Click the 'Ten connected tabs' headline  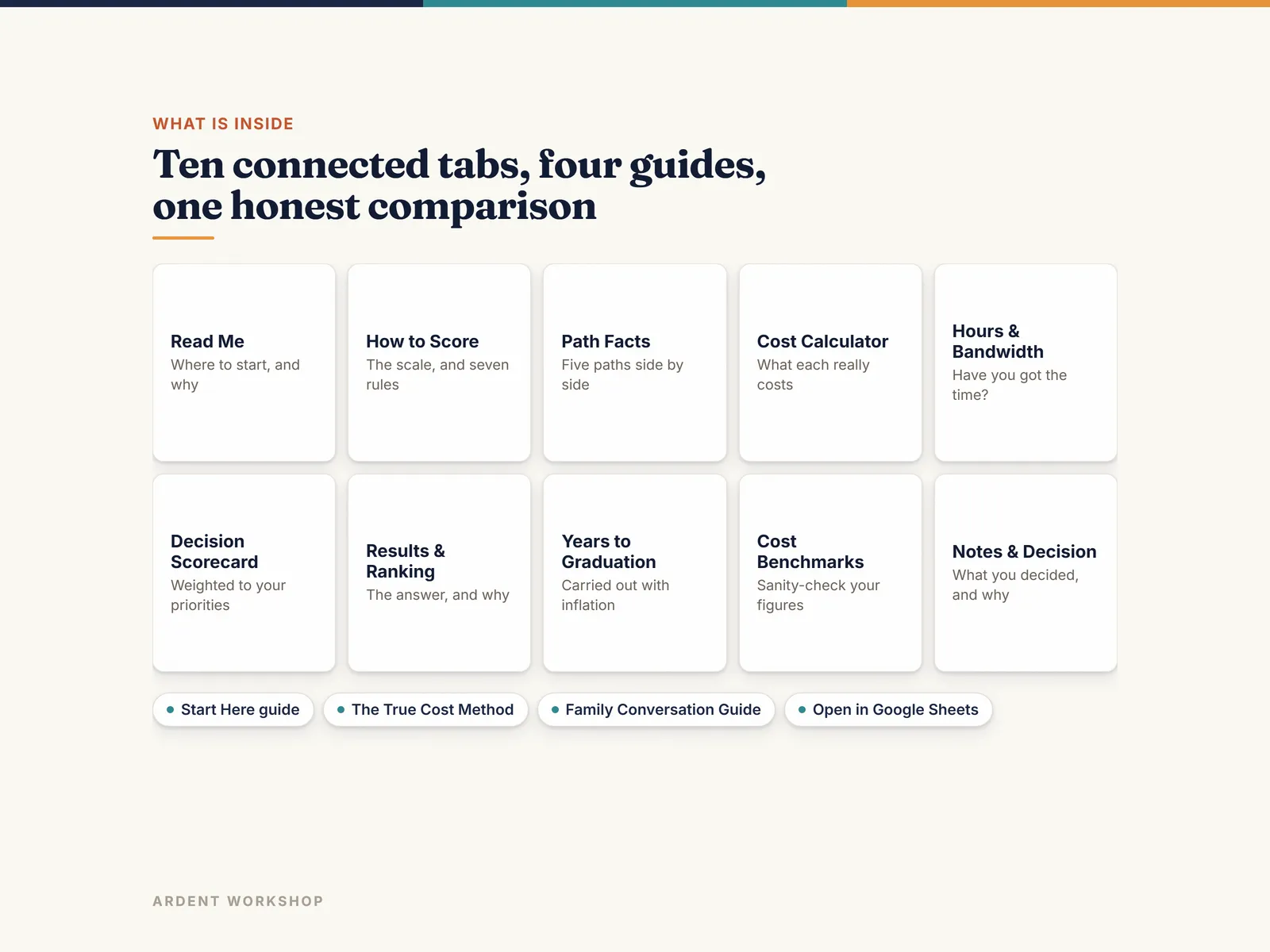[460, 185]
